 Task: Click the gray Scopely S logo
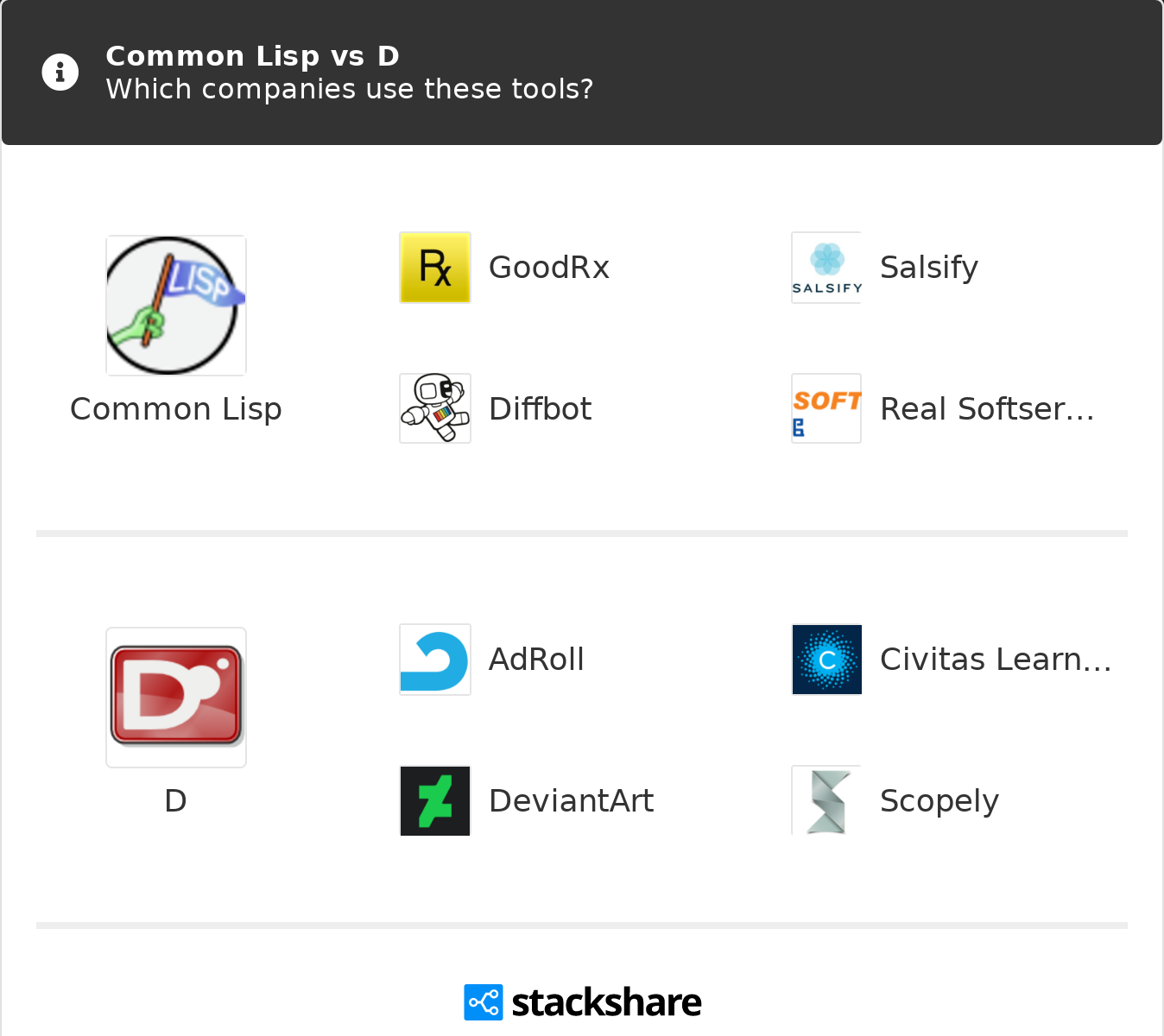click(826, 800)
